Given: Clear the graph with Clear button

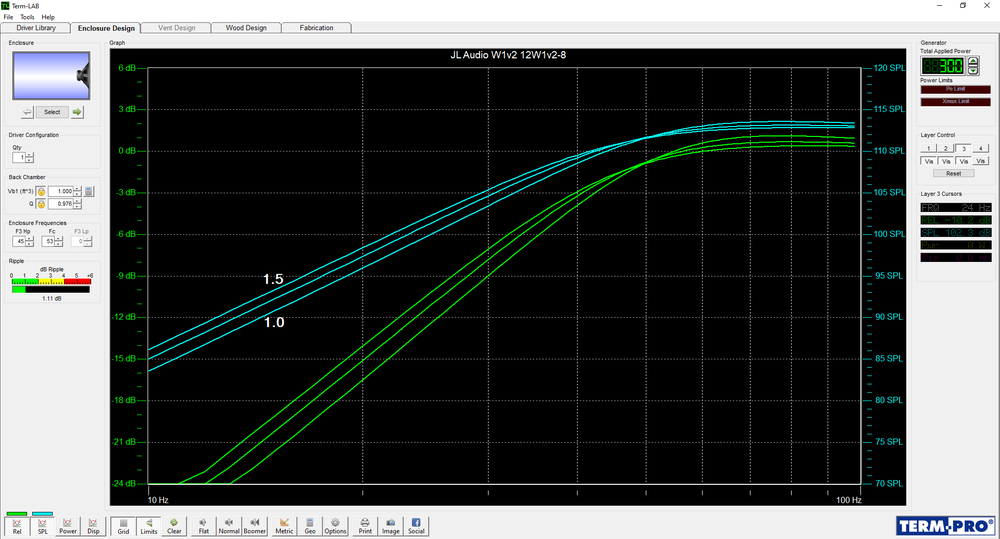Looking at the screenshot, I should tap(174, 526).
